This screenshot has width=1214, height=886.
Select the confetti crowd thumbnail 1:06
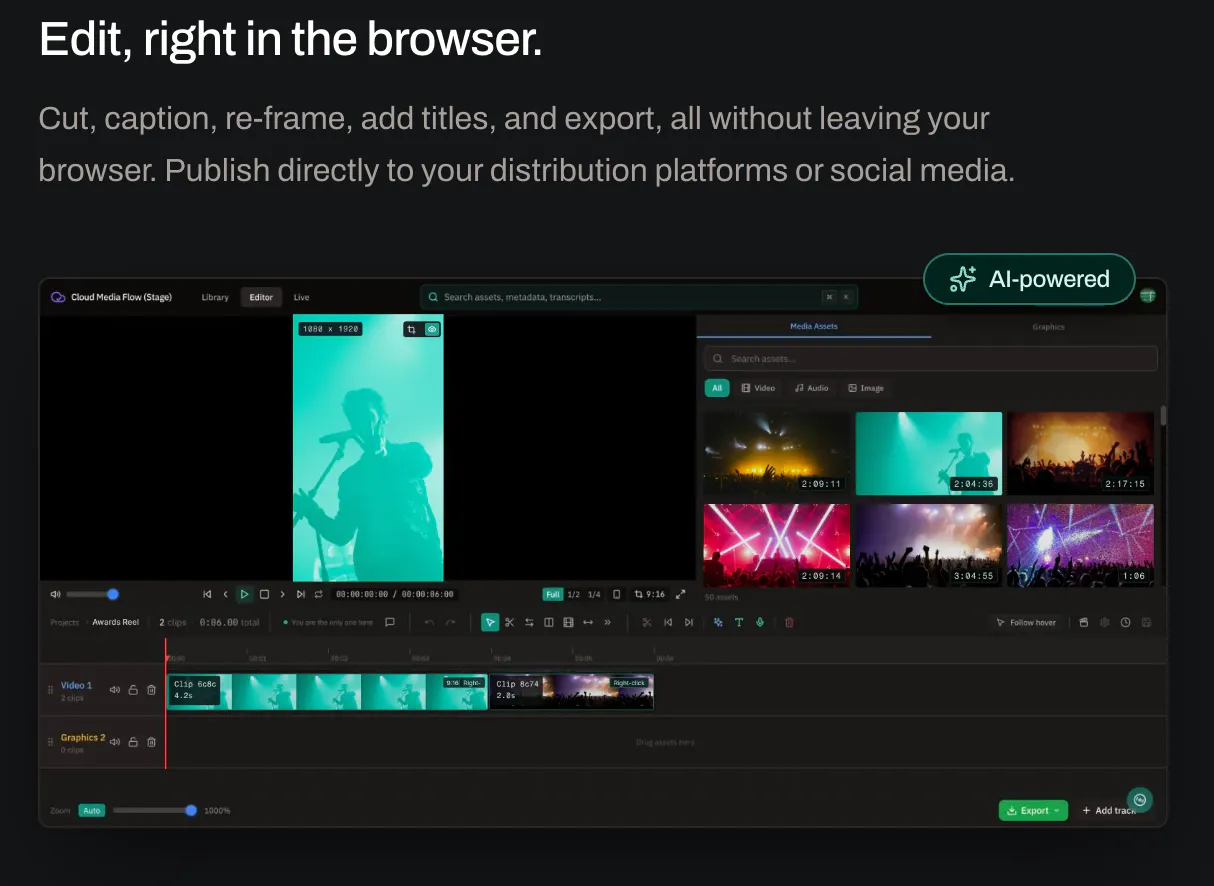pyautogui.click(x=1080, y=545)
